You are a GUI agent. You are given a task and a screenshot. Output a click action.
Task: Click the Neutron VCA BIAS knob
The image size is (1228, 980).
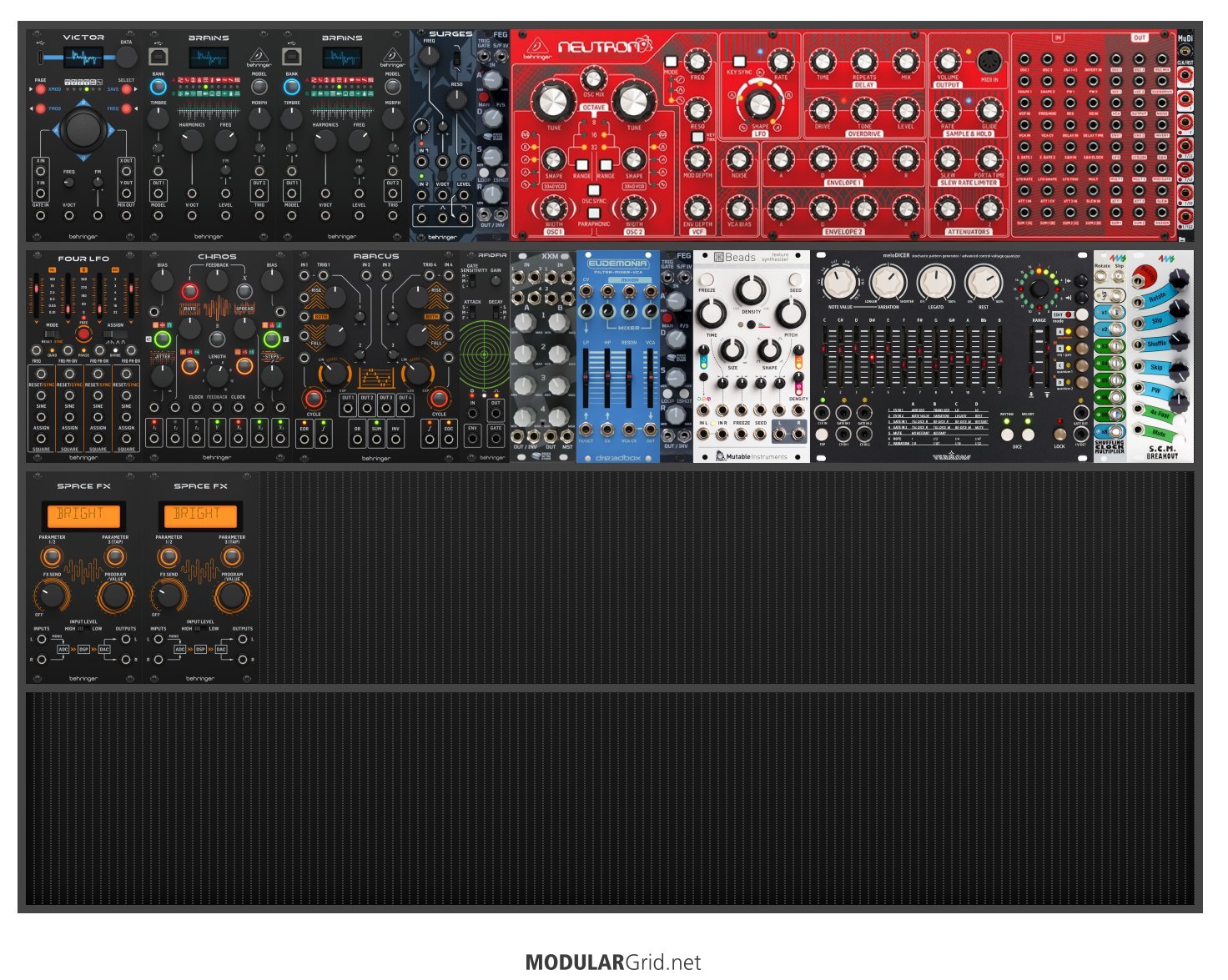[x=738, y=208]
